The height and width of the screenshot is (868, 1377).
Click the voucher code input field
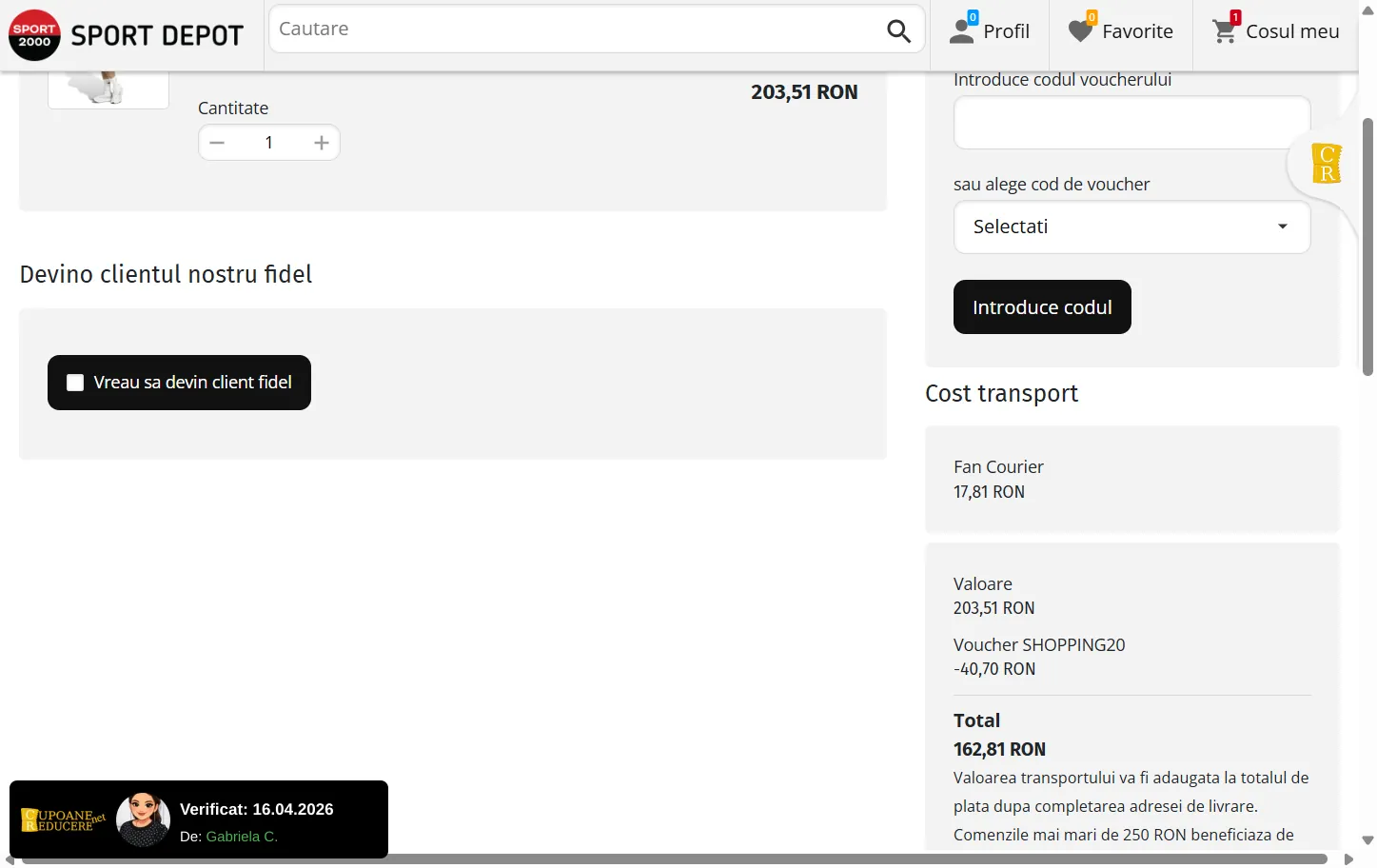coord(1131,123)
